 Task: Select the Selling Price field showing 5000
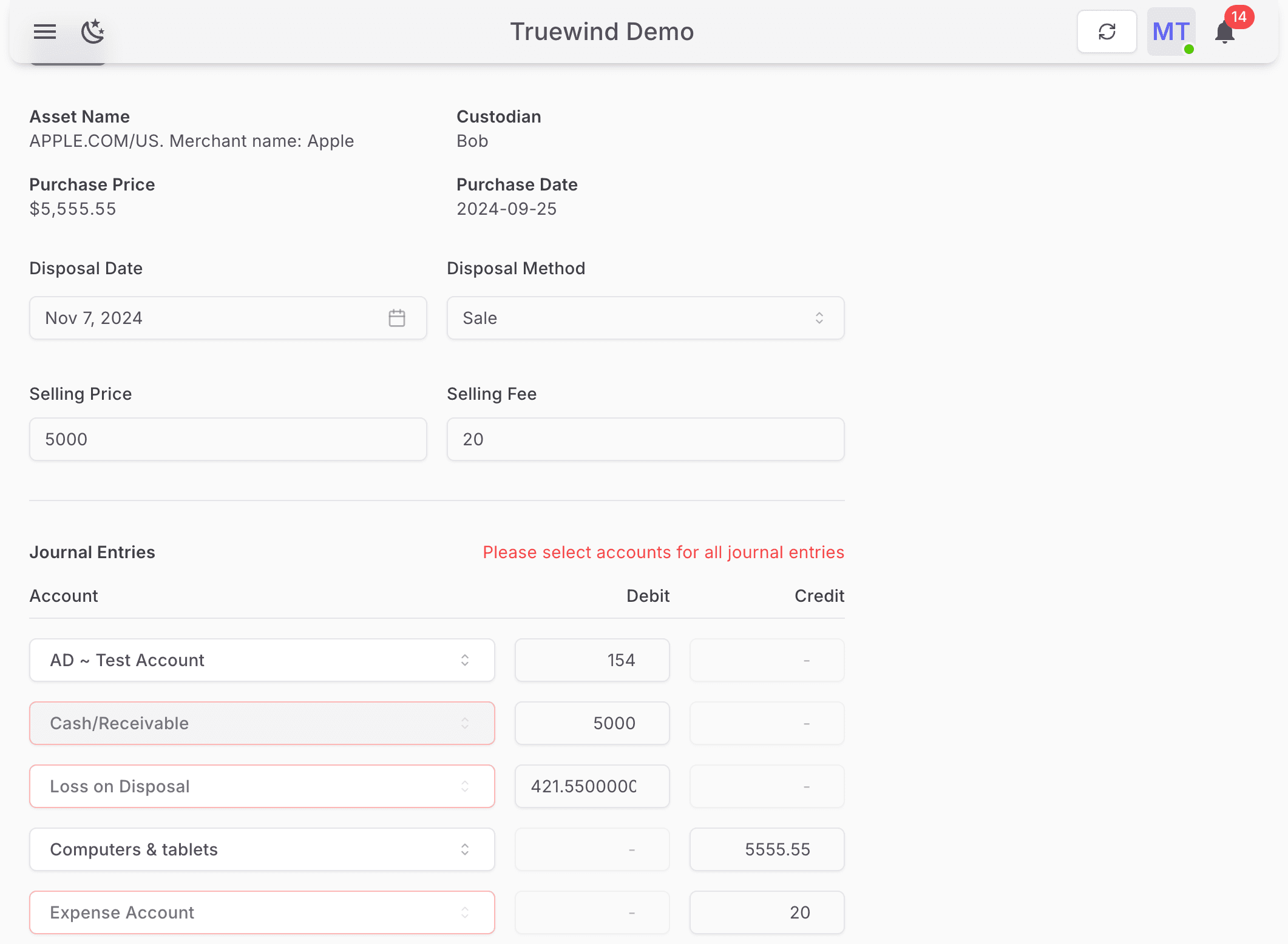click(x=228, y=439)
